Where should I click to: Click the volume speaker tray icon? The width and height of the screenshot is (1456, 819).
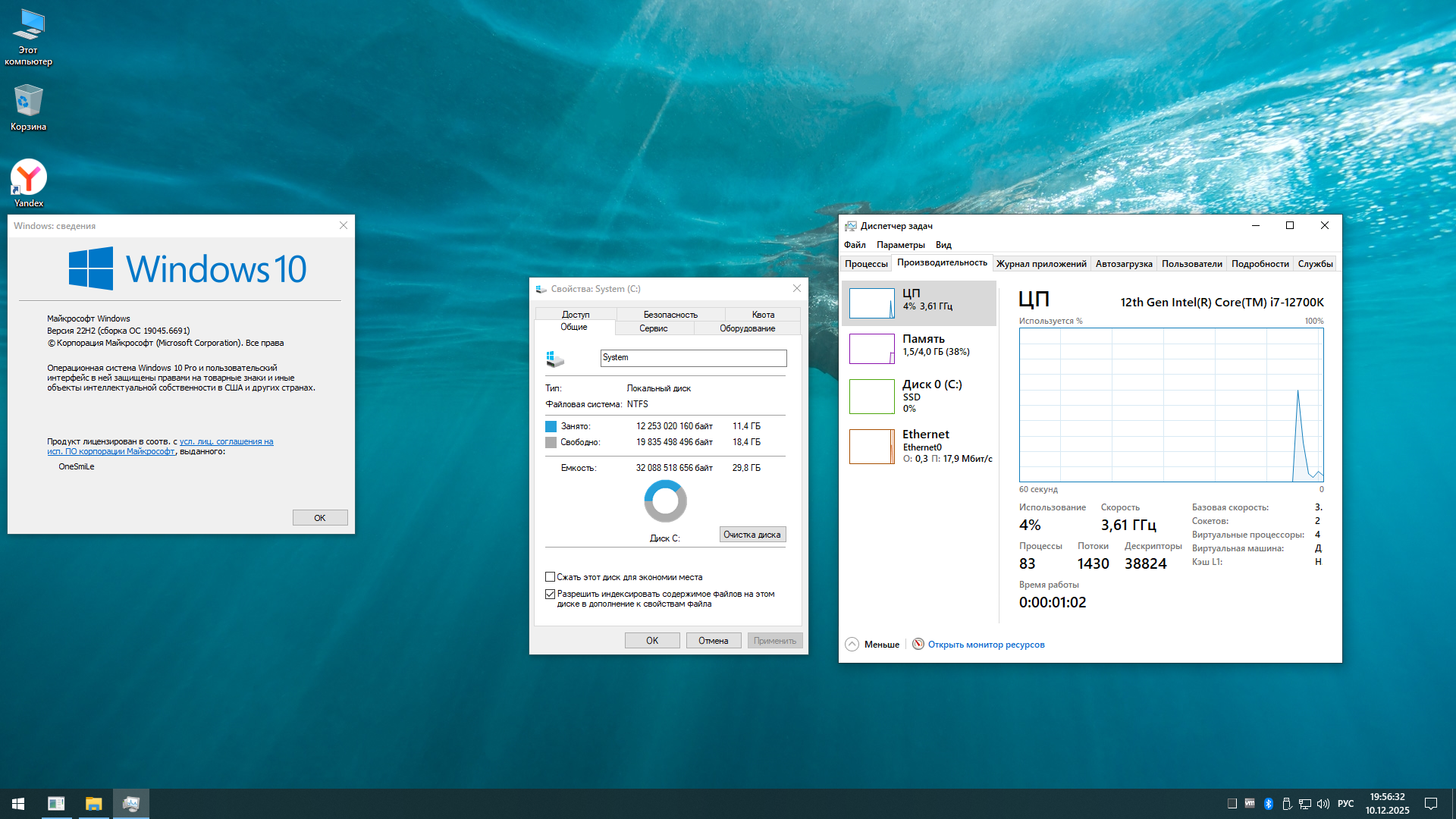pyautogui.click(x=1323, y=803)
